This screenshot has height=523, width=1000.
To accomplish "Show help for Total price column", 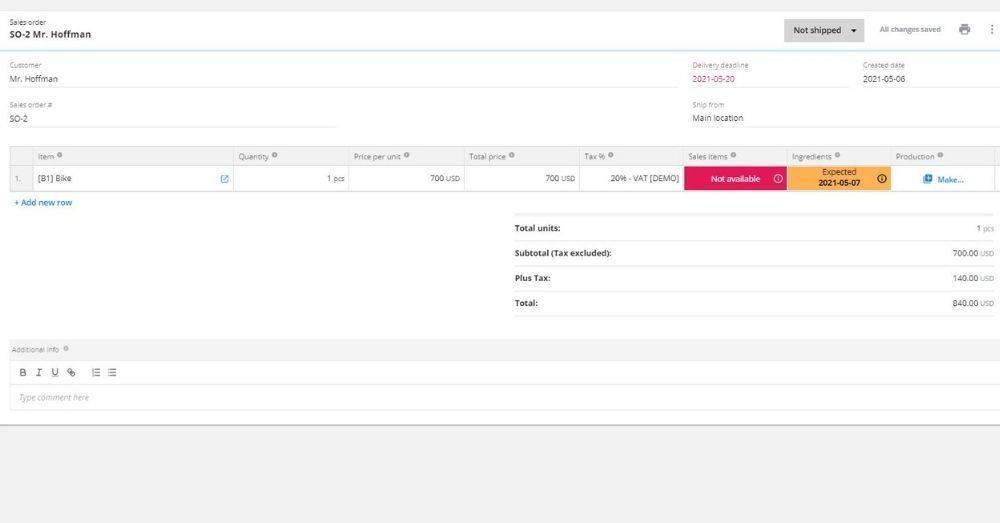I will pyautogui.click(x=511, y=155).
